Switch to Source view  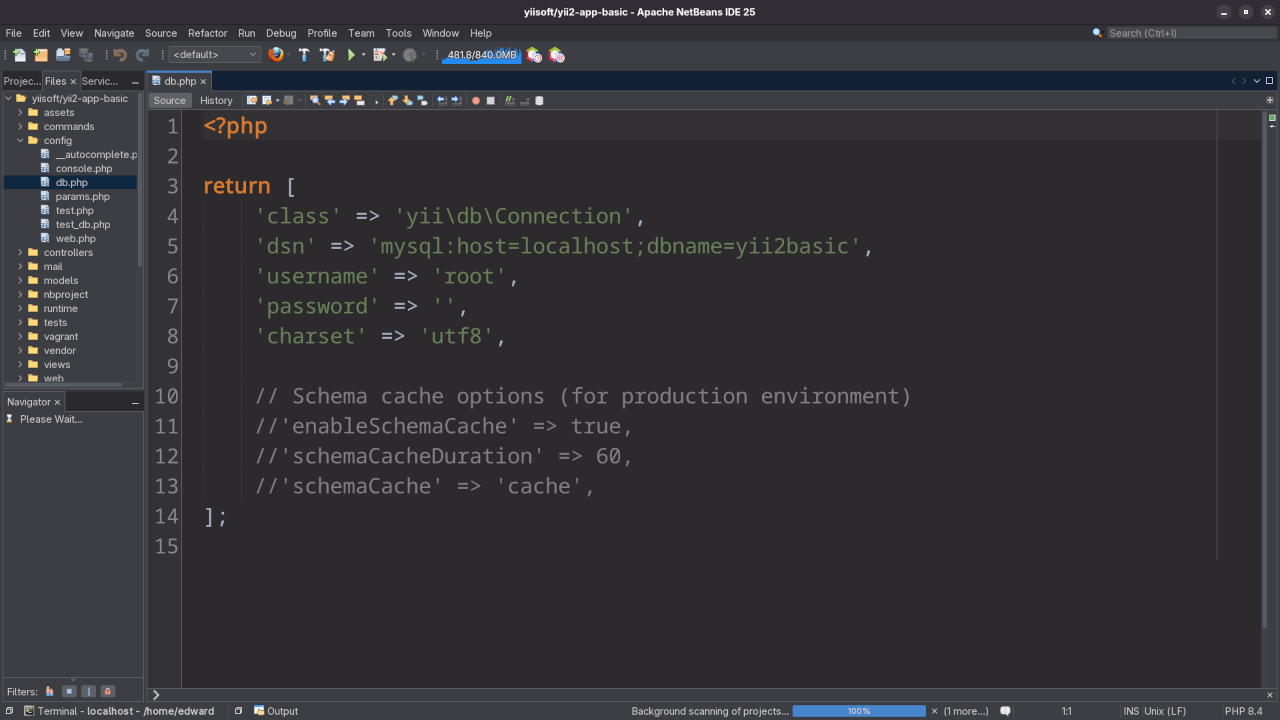click(169, 100)
